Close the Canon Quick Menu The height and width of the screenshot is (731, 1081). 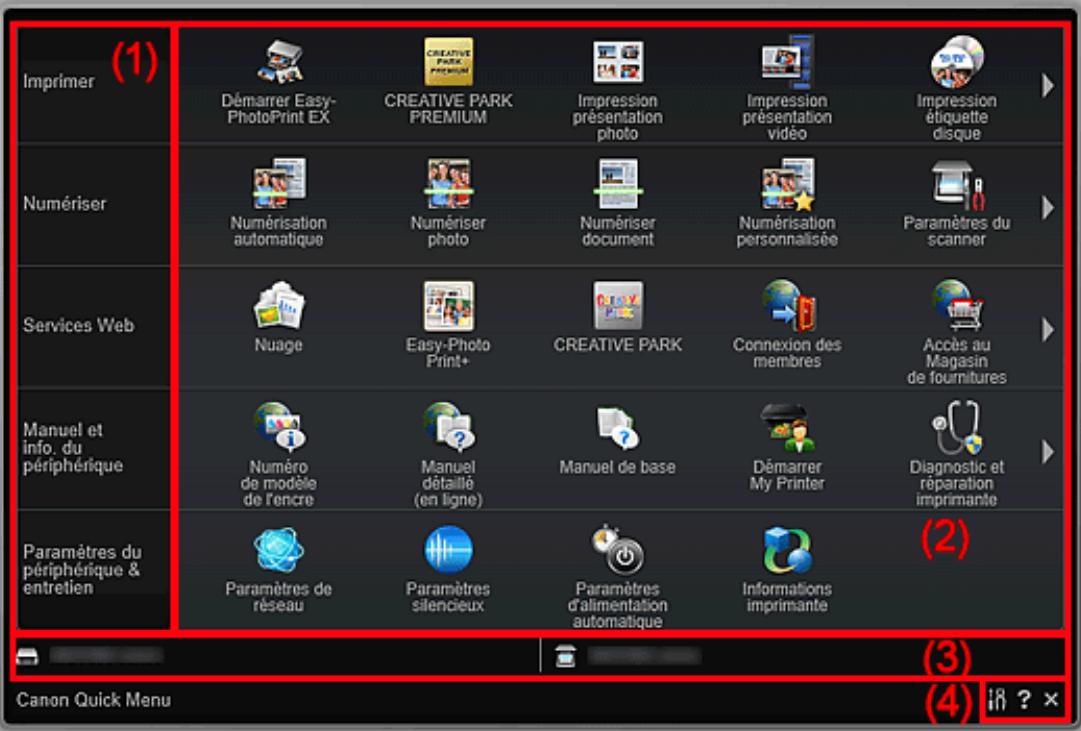[x=1051, y=700]
